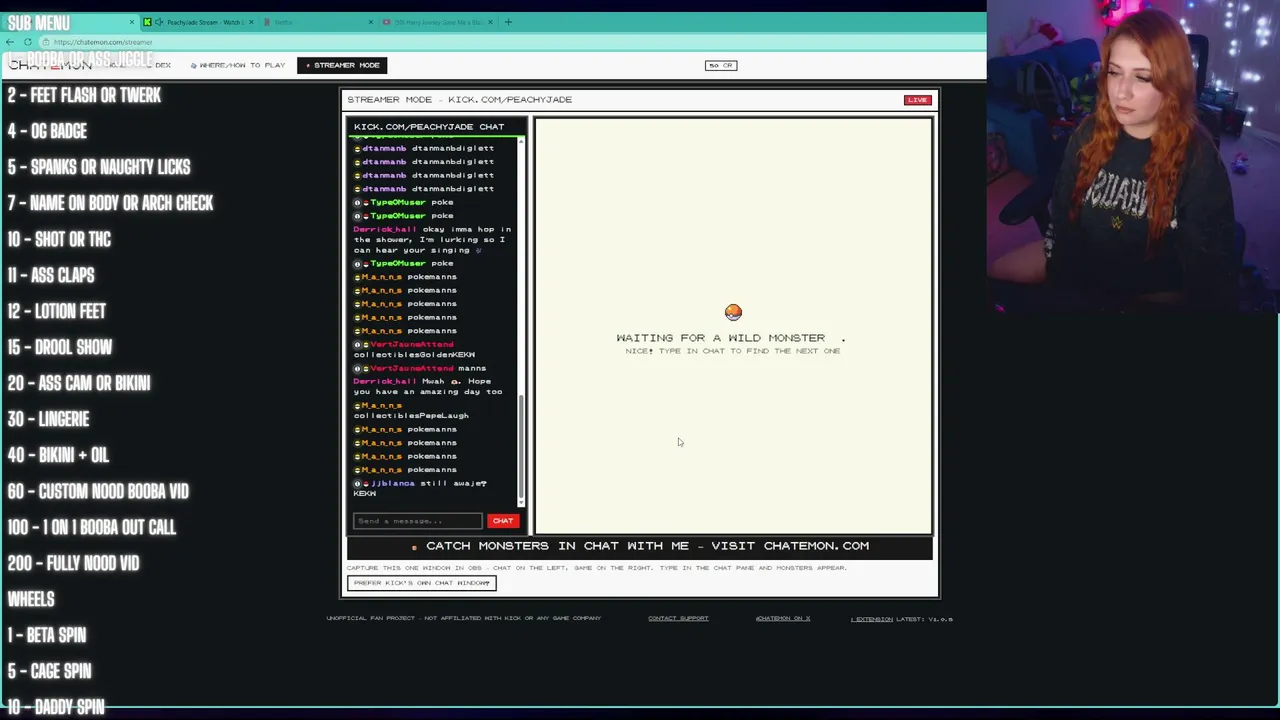Click '30 - Lingerie' in the sub menu overlay
Viewport: 1280px width, 720px height.
(48, 419)
